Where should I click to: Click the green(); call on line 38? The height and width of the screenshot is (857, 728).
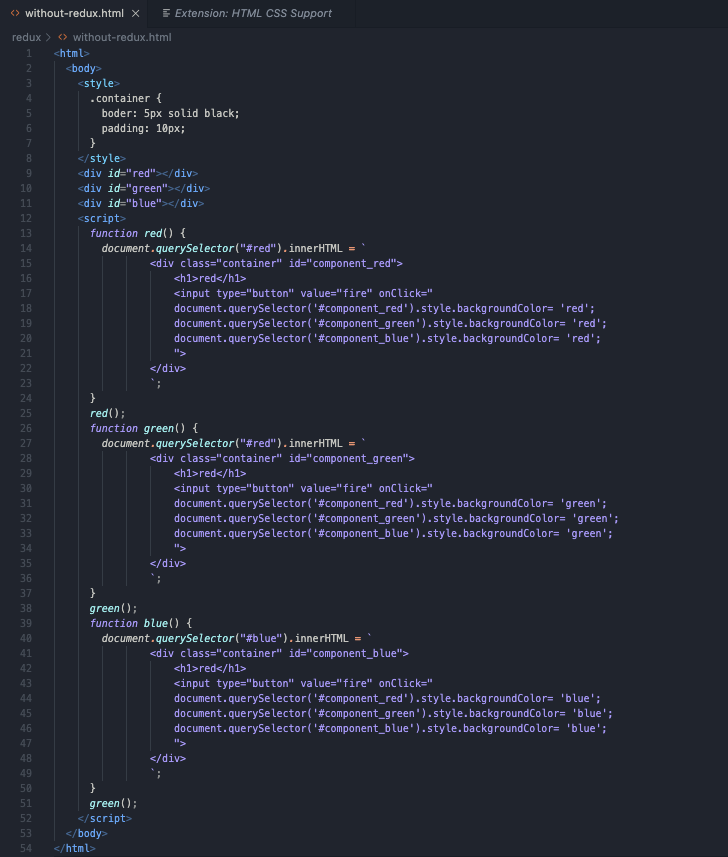pyautogui.click(x=114, y=608)
